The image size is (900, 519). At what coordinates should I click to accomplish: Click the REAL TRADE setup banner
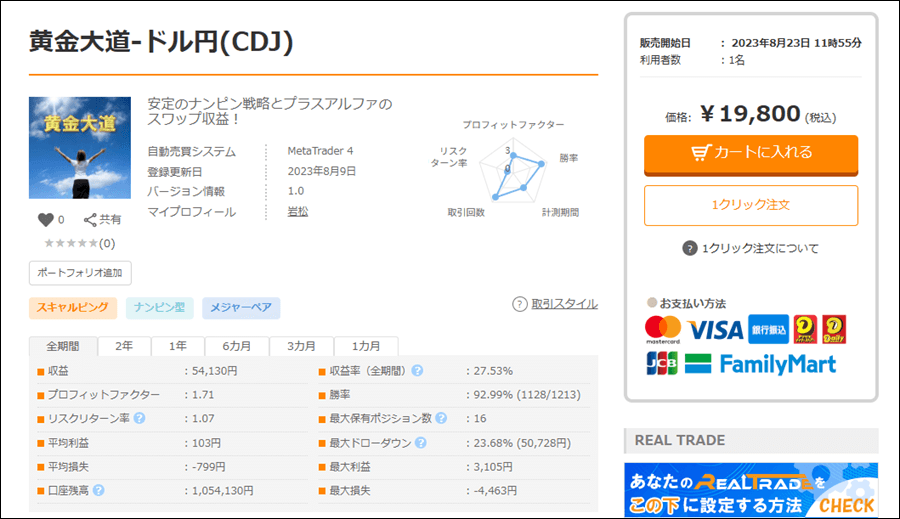(750, 490)
